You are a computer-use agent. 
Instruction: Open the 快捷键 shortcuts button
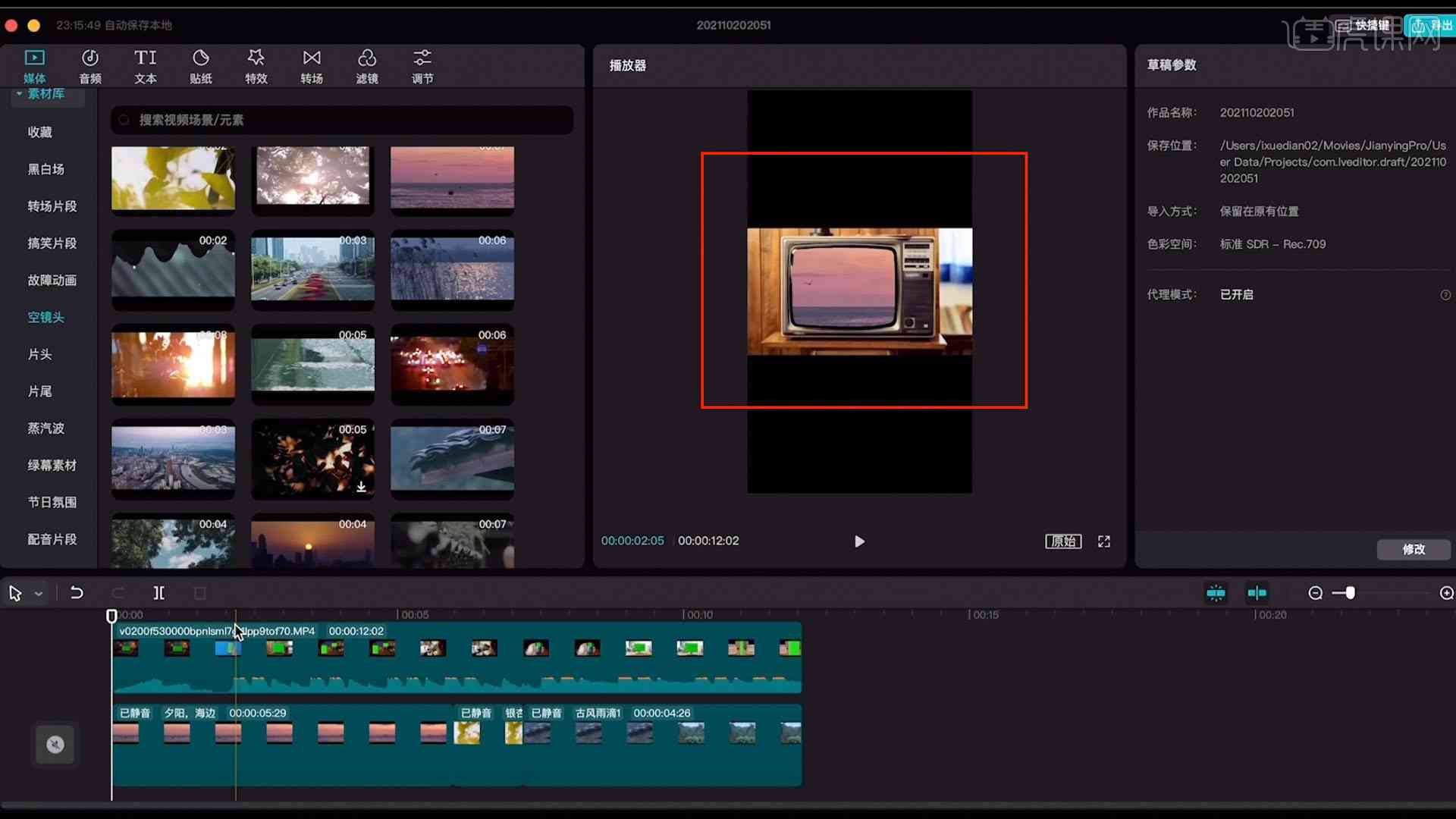coord(1363,25)
